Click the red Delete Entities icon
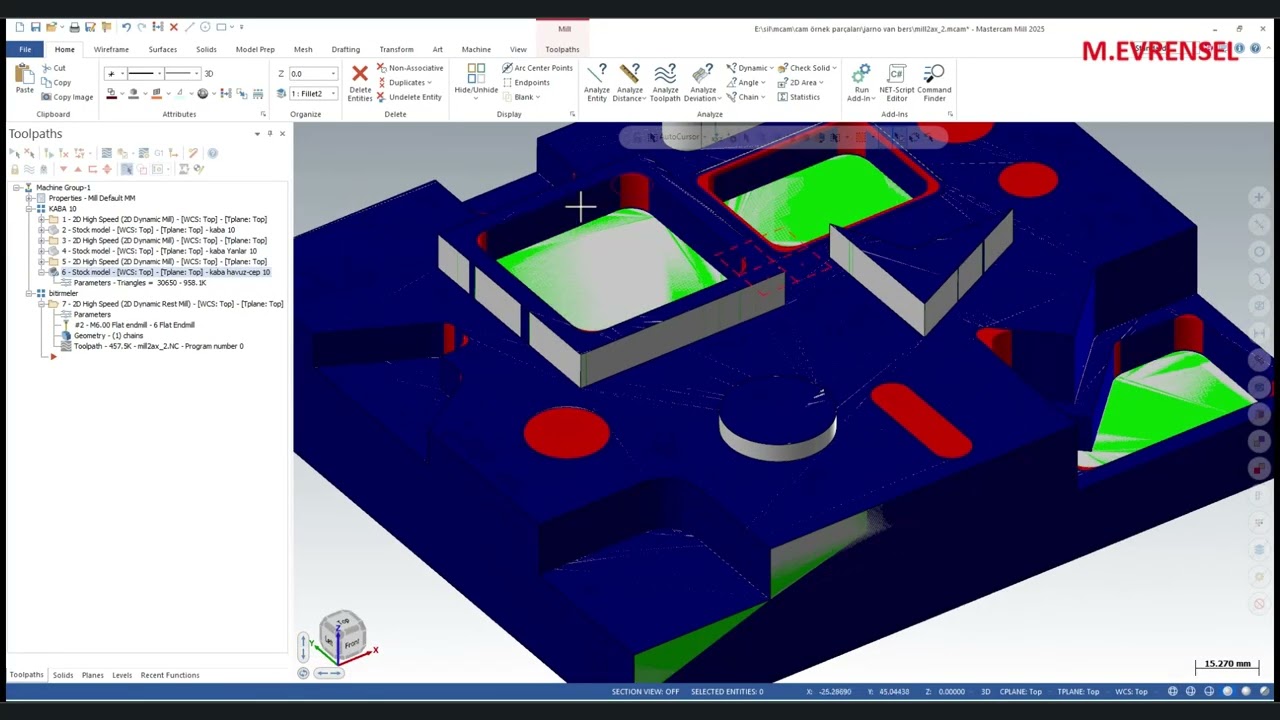 (360, 74)
